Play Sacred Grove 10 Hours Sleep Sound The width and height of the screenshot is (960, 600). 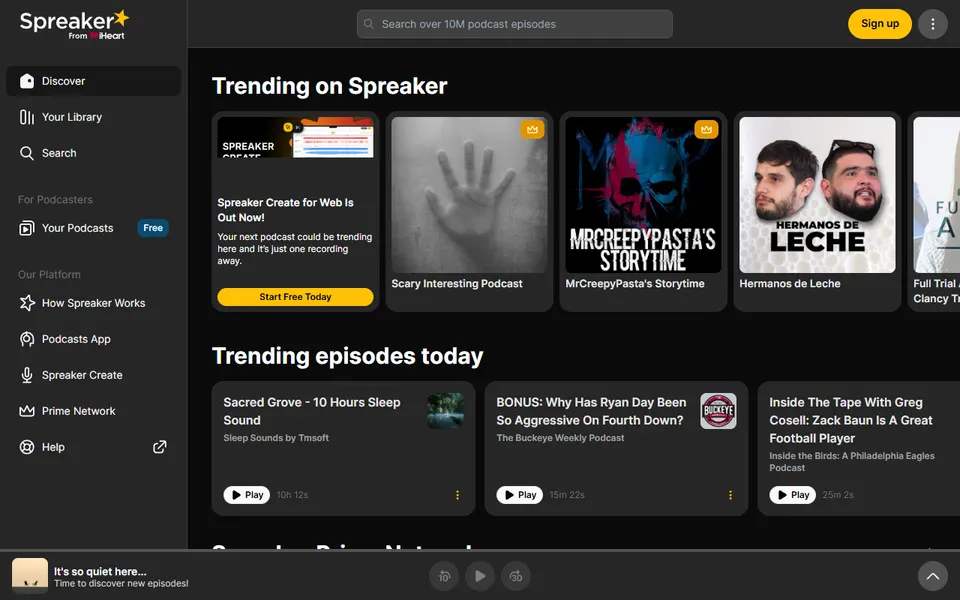point(247,495)
